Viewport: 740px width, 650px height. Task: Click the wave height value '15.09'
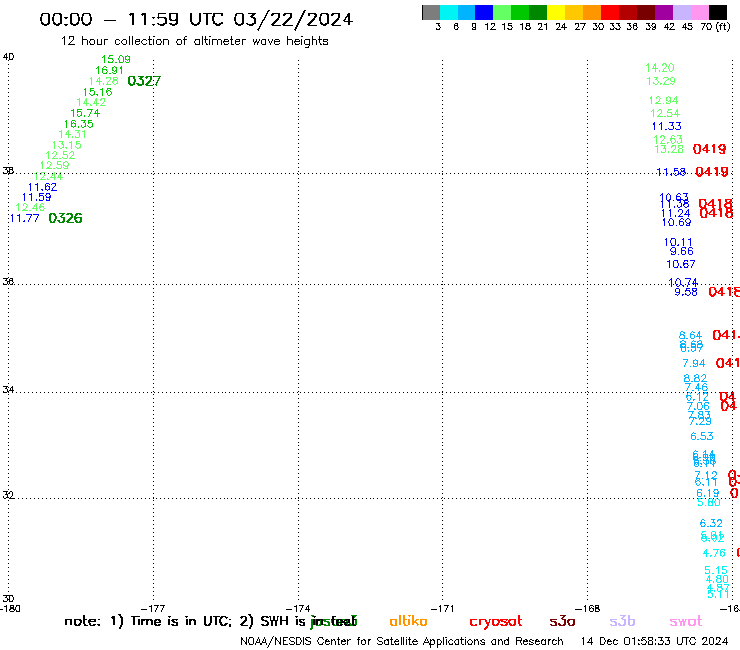point(116,59)
